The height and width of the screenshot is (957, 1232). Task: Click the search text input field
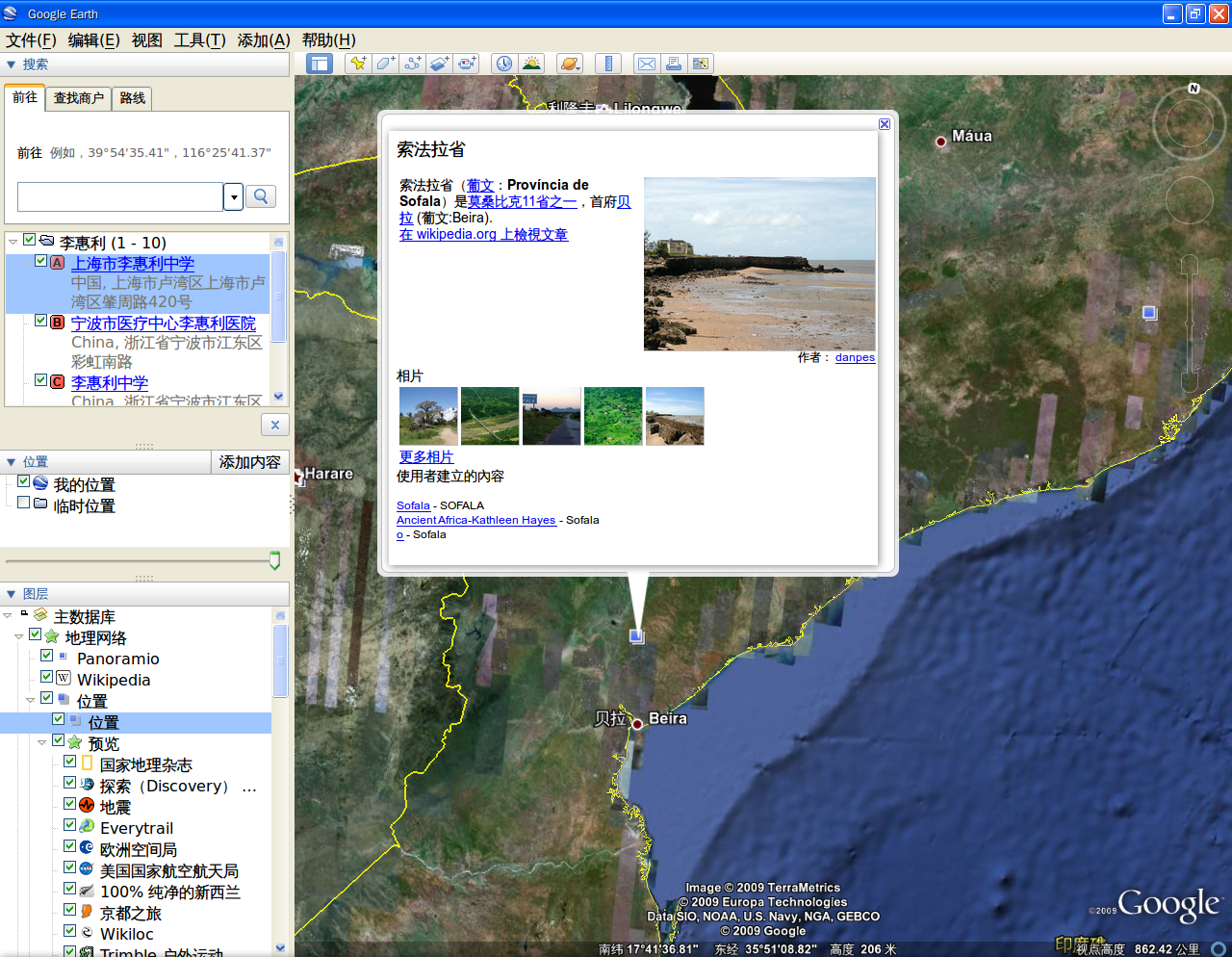click(120, 196)
